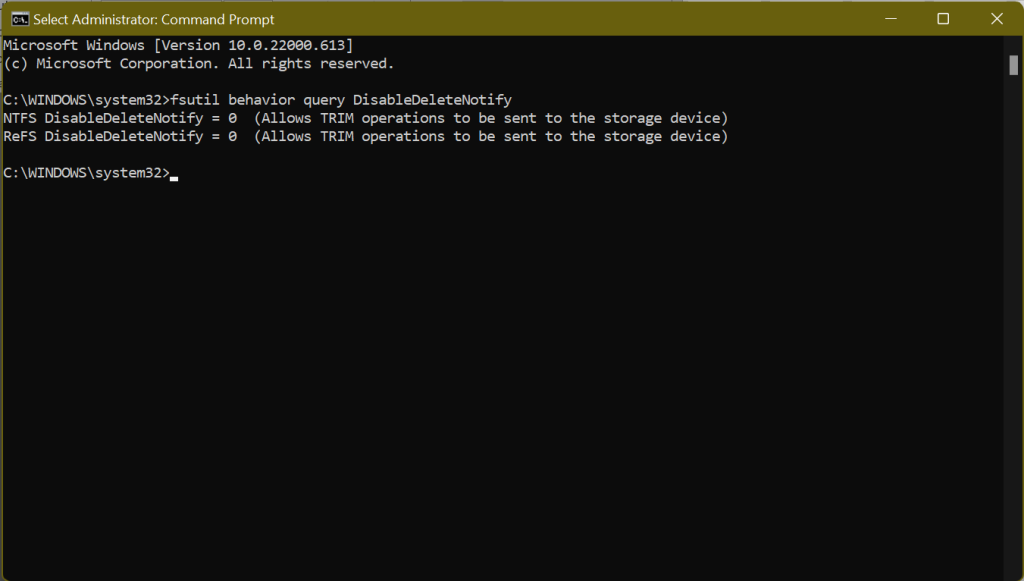Click the Windows version number 10.0.22000.613
The image size is (1024, 581).
point(287,46)
